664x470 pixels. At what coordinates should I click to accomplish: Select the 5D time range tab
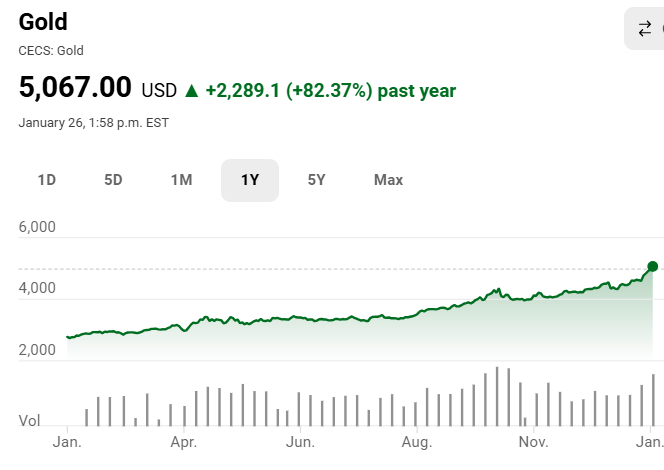coord(113,180)
